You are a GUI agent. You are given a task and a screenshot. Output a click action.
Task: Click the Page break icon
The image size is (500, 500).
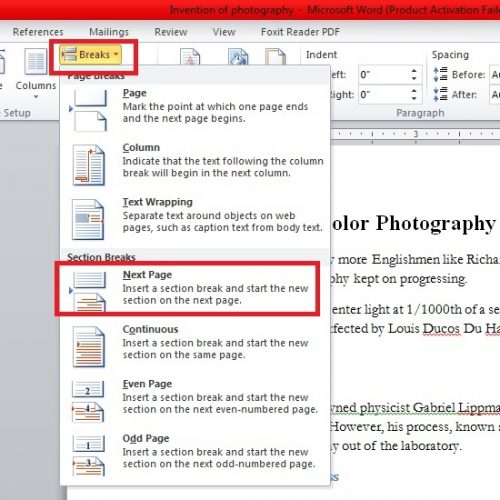[x=88, y=110]
